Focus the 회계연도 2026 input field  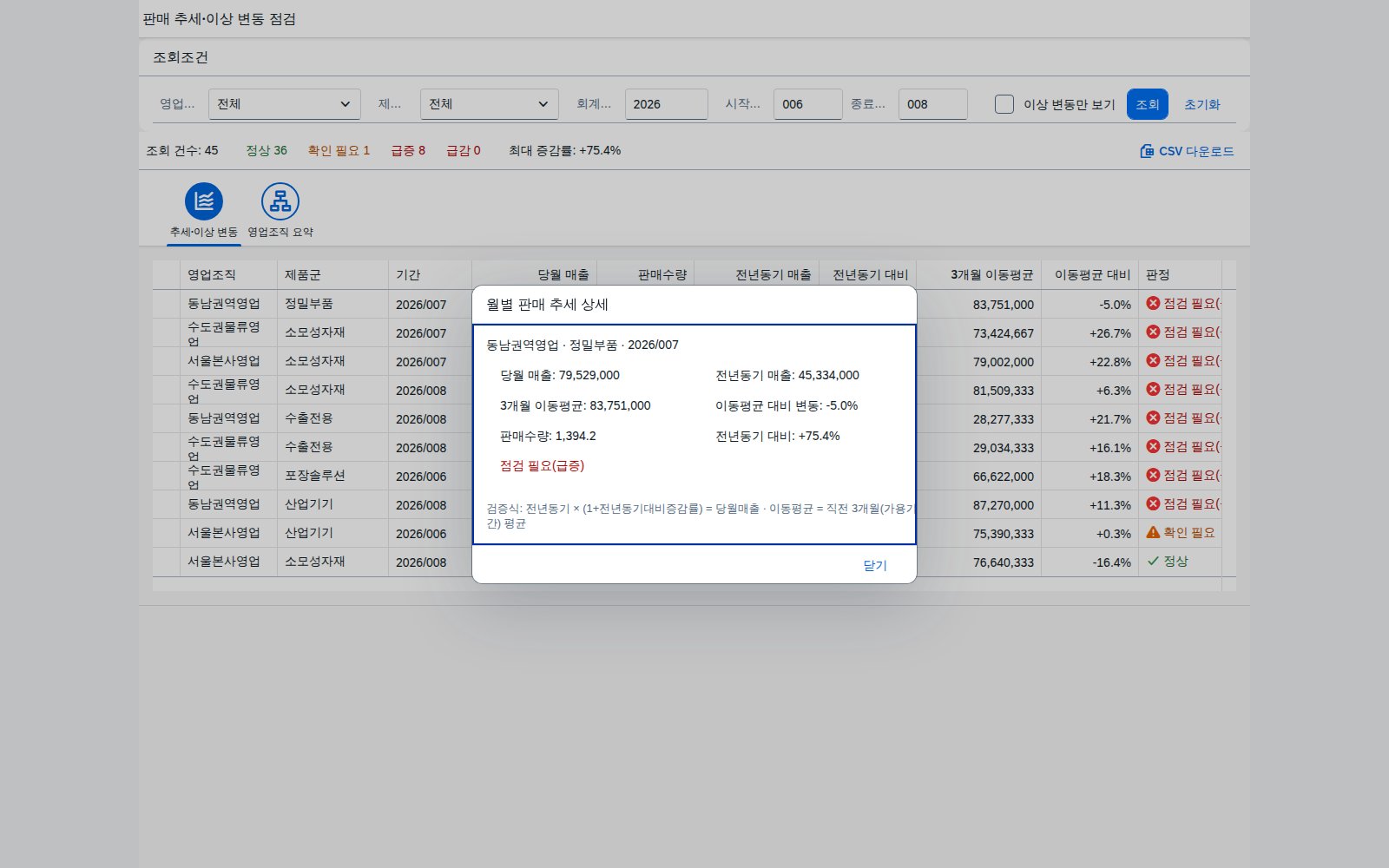point(667,104)
